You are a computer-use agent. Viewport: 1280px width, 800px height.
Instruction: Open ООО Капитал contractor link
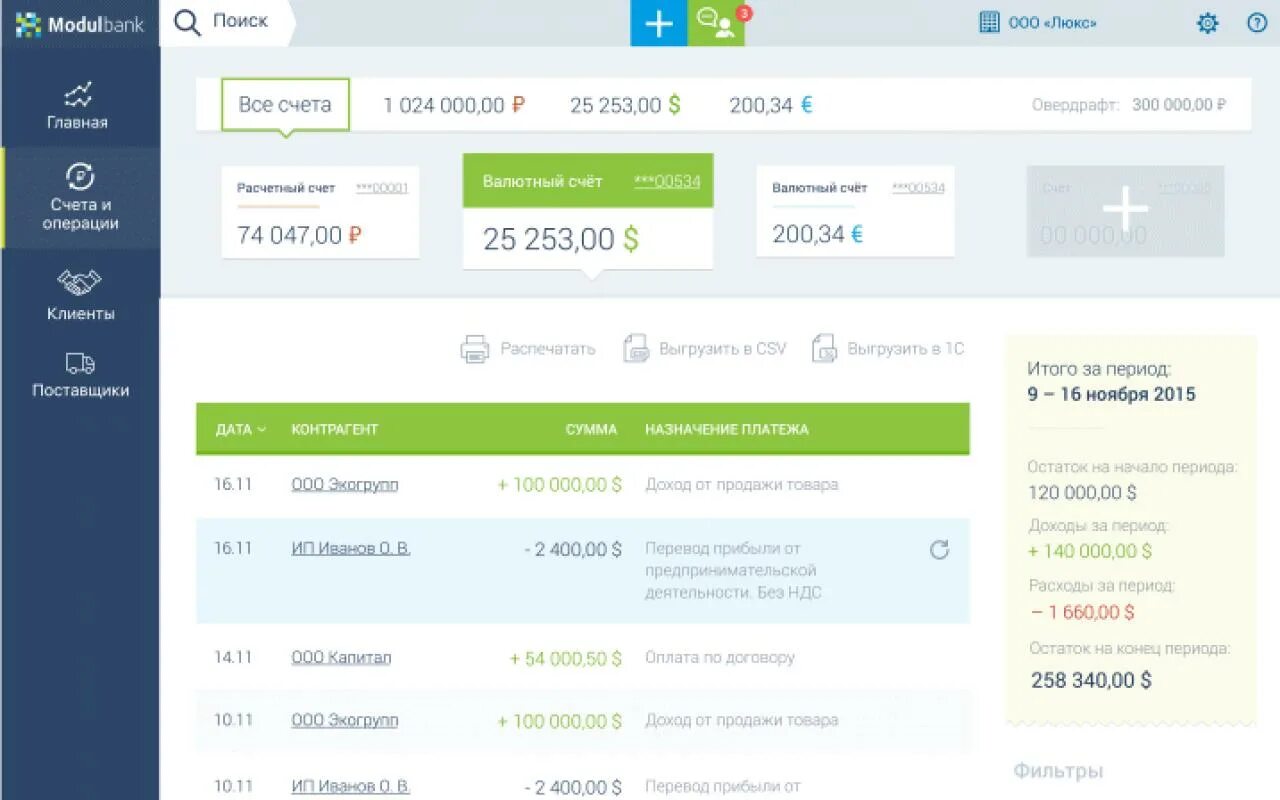click(341, 658)
